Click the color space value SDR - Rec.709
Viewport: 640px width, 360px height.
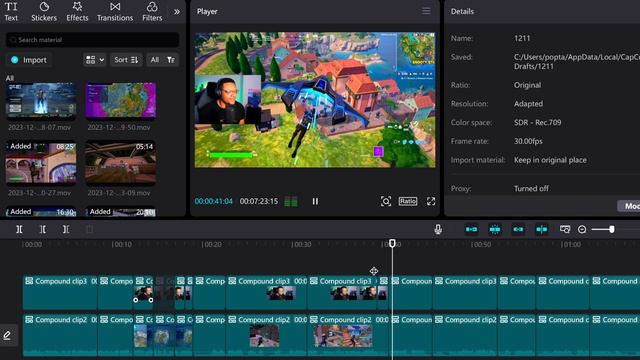tap(538, 122)
